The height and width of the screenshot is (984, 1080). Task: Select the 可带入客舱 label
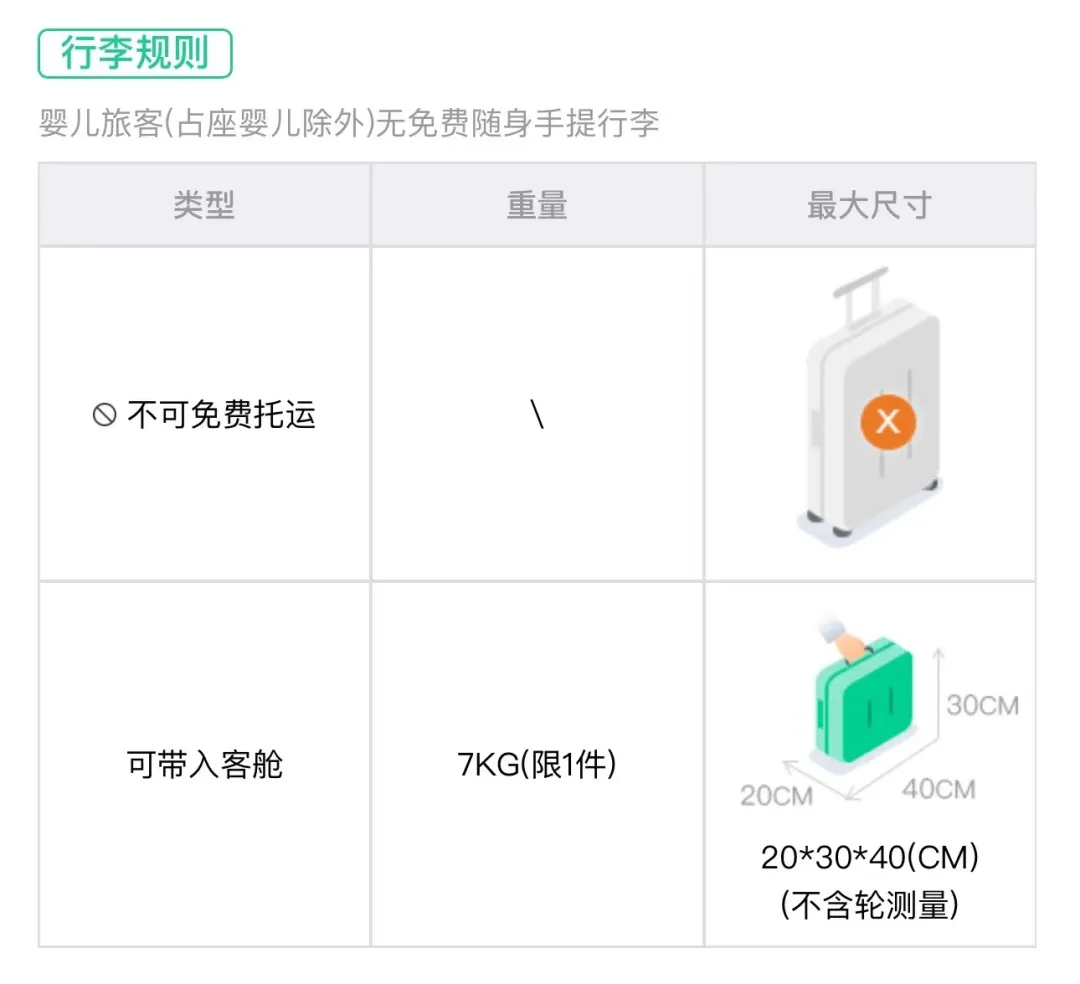point(205,765)
